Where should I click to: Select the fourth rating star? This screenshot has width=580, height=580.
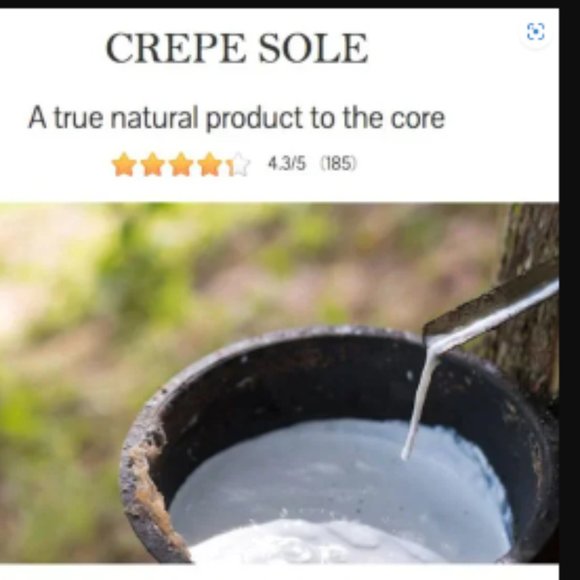point(210,164)
